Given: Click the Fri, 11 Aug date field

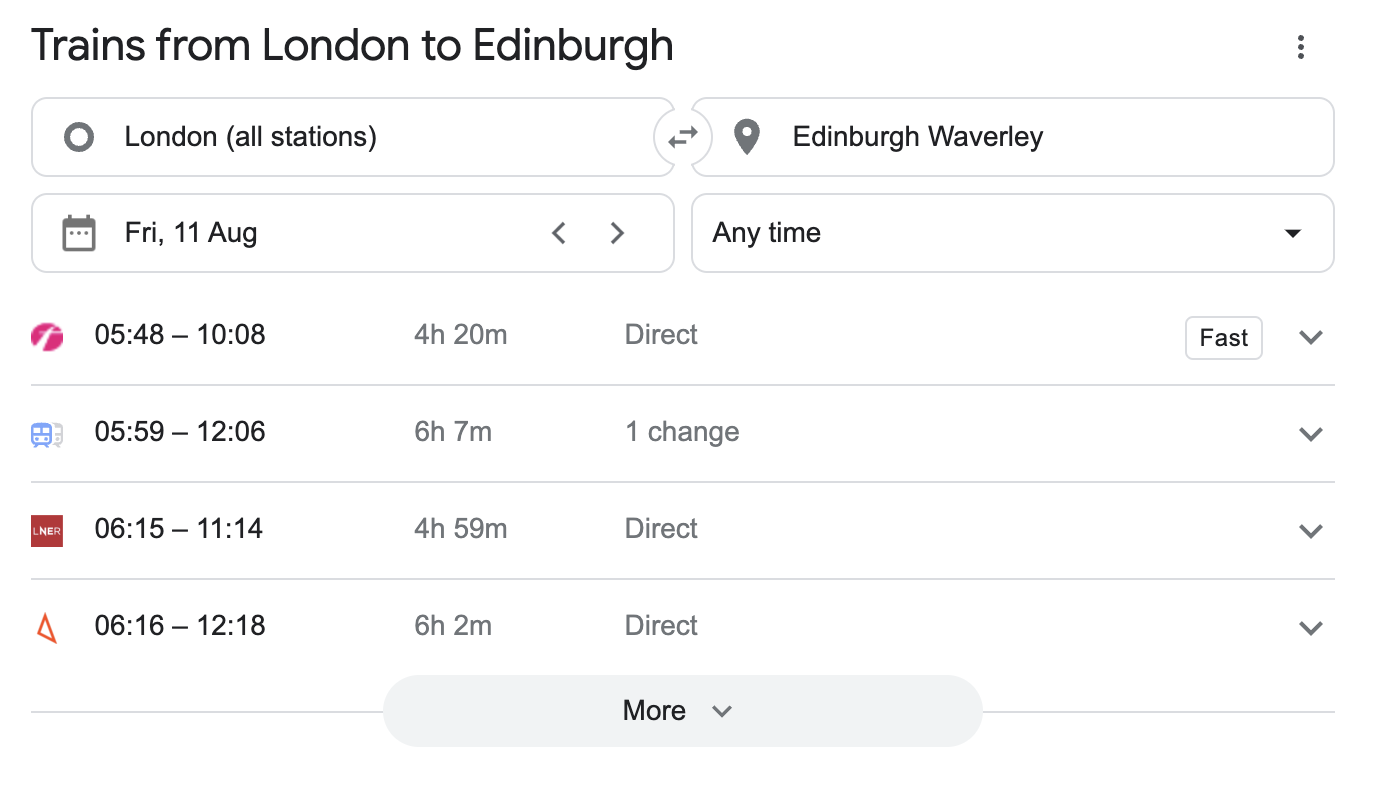Looking at the screenshot, I should click(300, 233).
